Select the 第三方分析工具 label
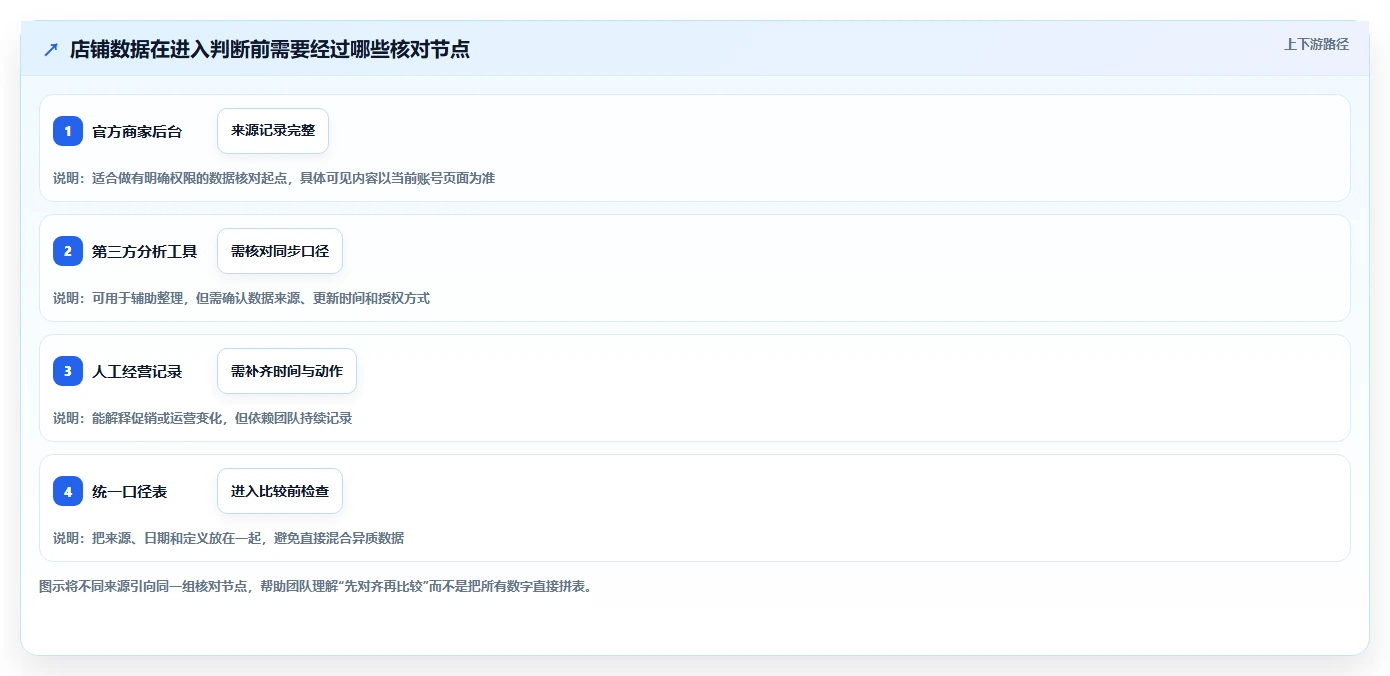This screenshot has height=676, width=1390. click(x=144, y=252)
